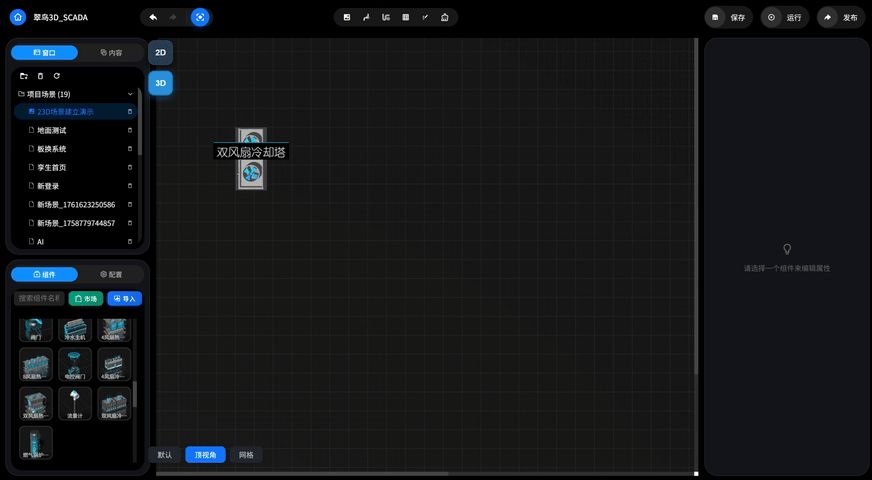Viewport: 872px width, 480px height.
Task: Switch canvas to 2D mode
Action: pyautogui.click(x=160, y=52)
